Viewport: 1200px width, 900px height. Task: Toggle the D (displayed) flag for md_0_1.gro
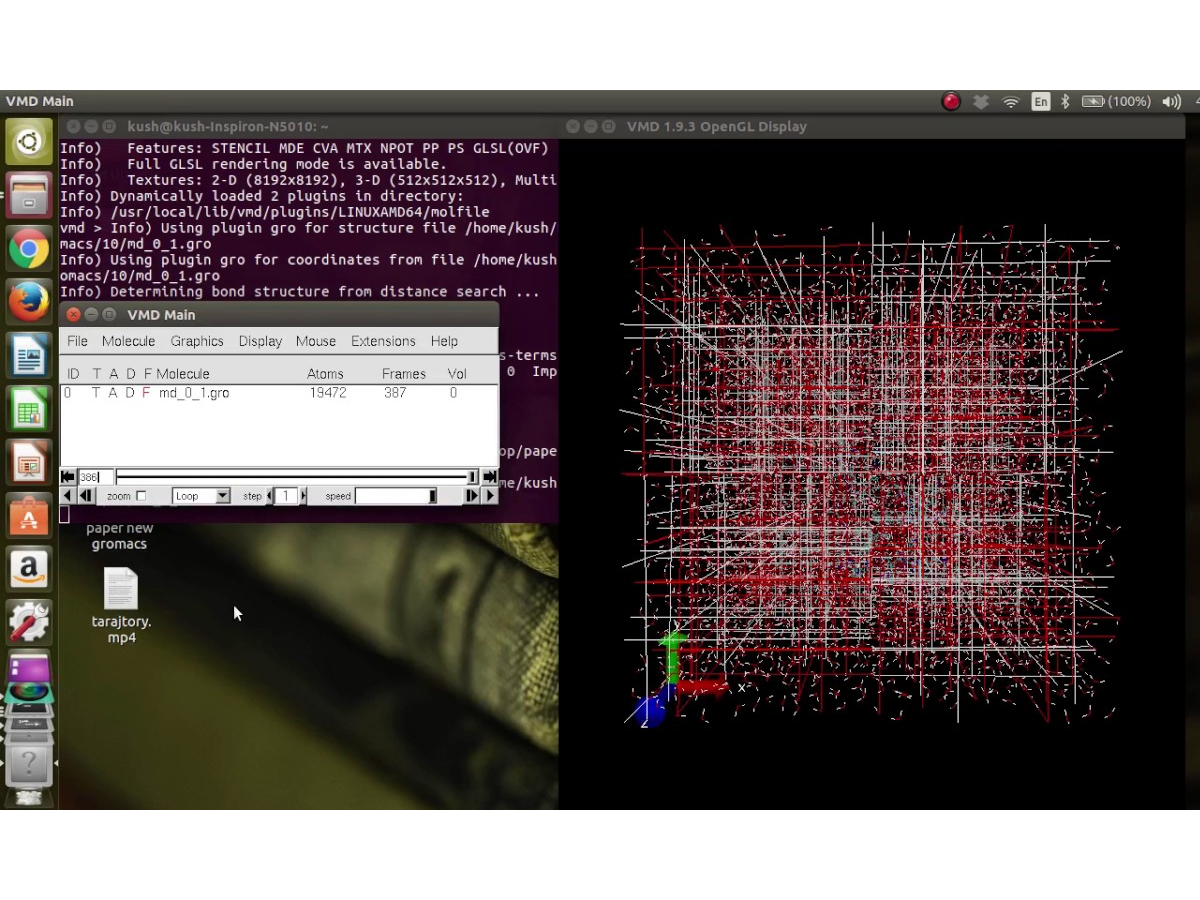(x=130, y=393)
